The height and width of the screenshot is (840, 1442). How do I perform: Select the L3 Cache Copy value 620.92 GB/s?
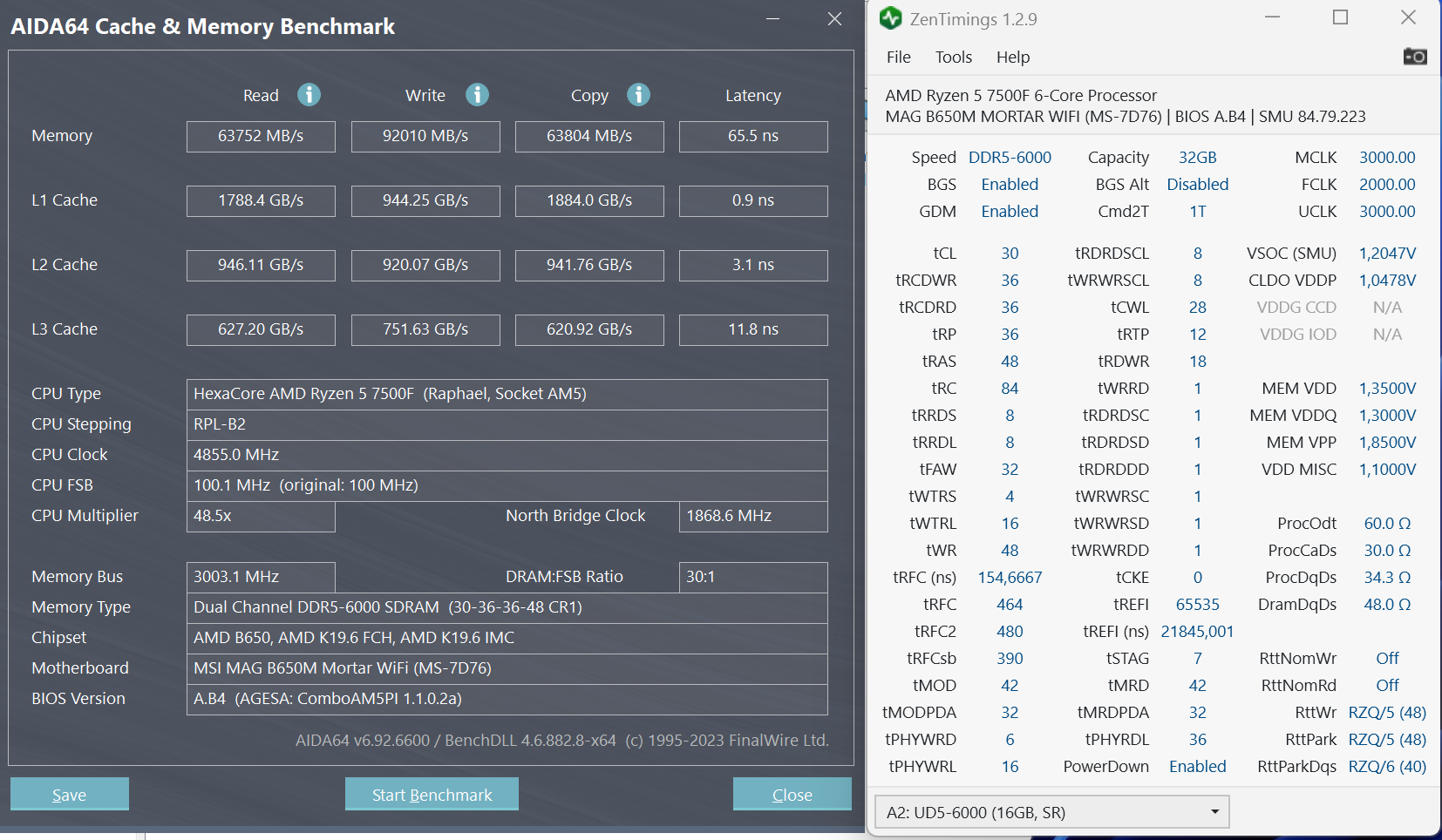(589, 330)
